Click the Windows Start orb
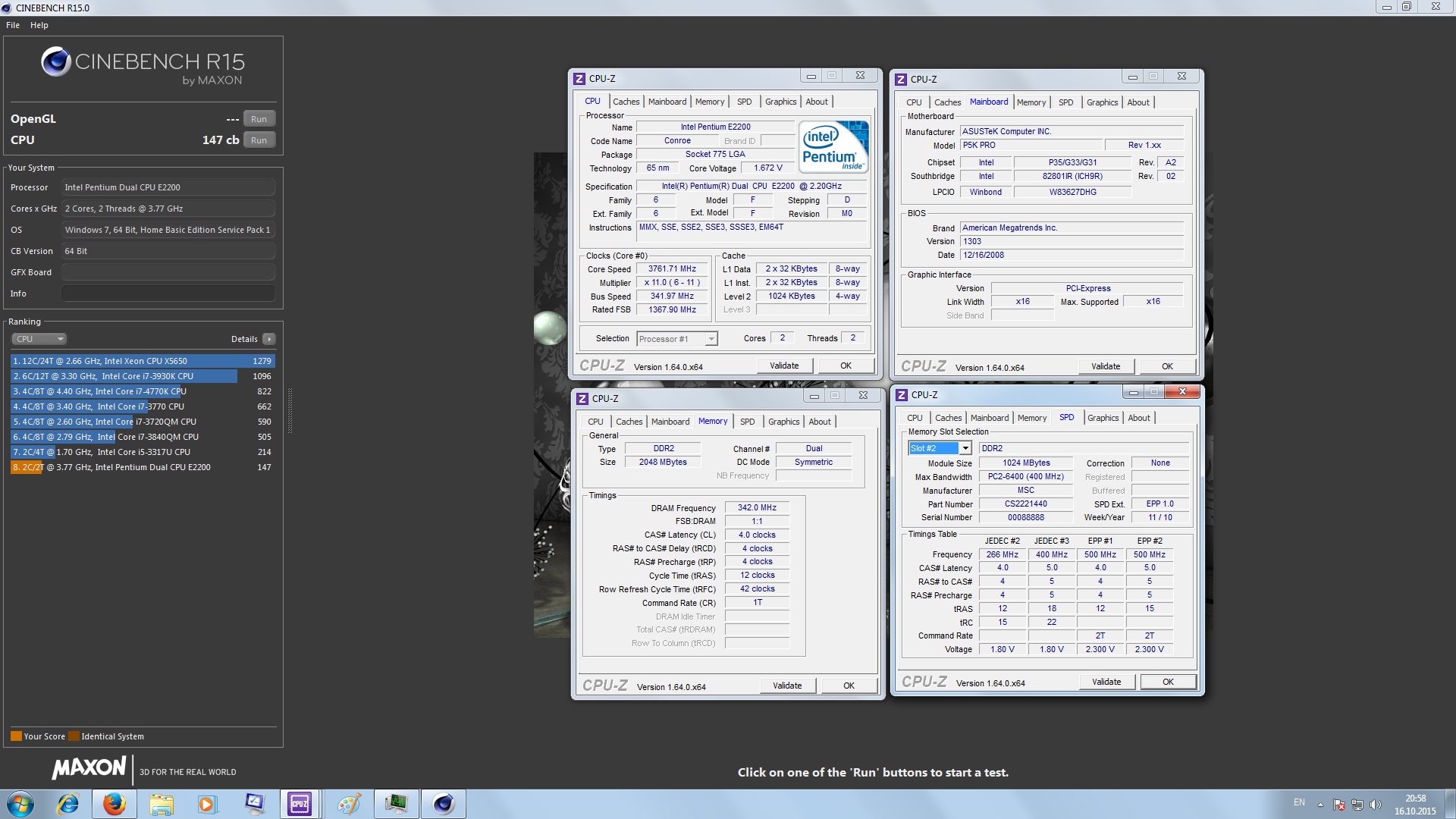This screenshot has height=819, width=1456. [20, 804]
